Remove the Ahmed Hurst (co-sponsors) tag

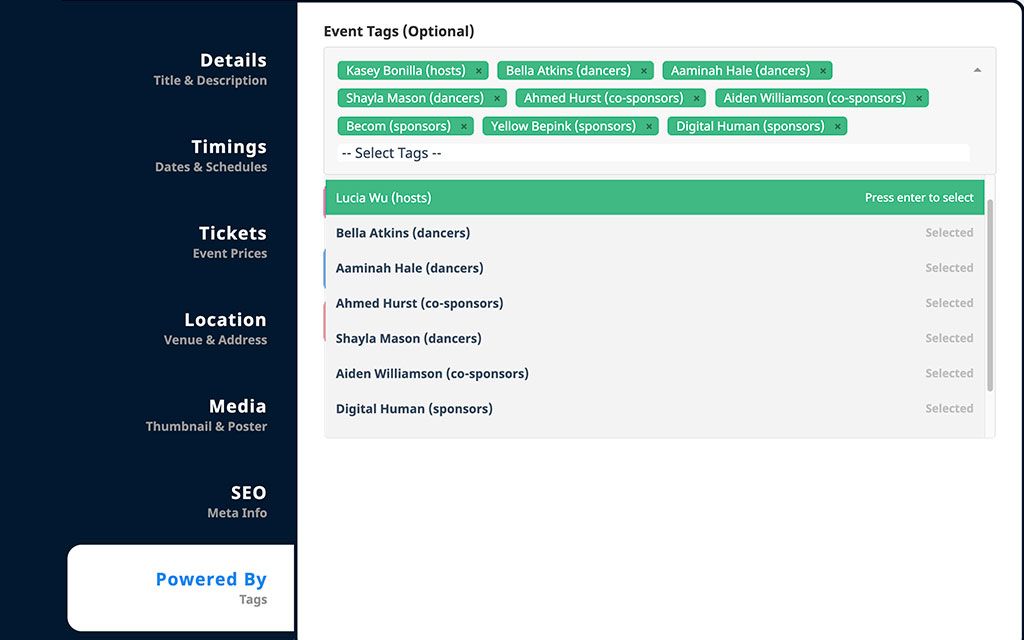pos(696,98)
